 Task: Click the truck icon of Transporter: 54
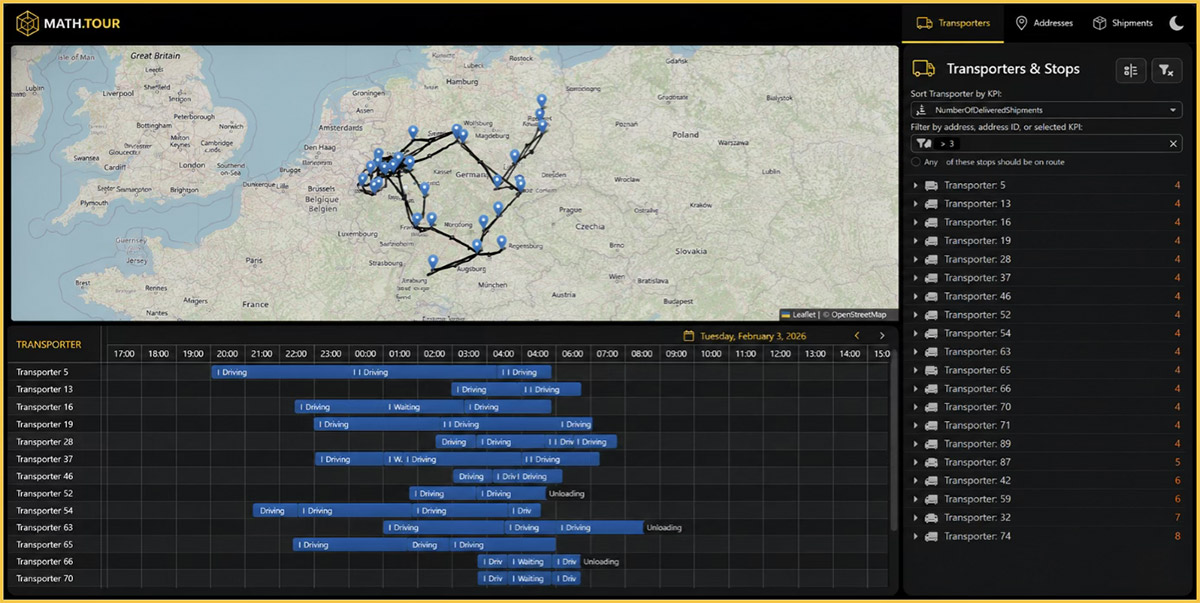931,333
